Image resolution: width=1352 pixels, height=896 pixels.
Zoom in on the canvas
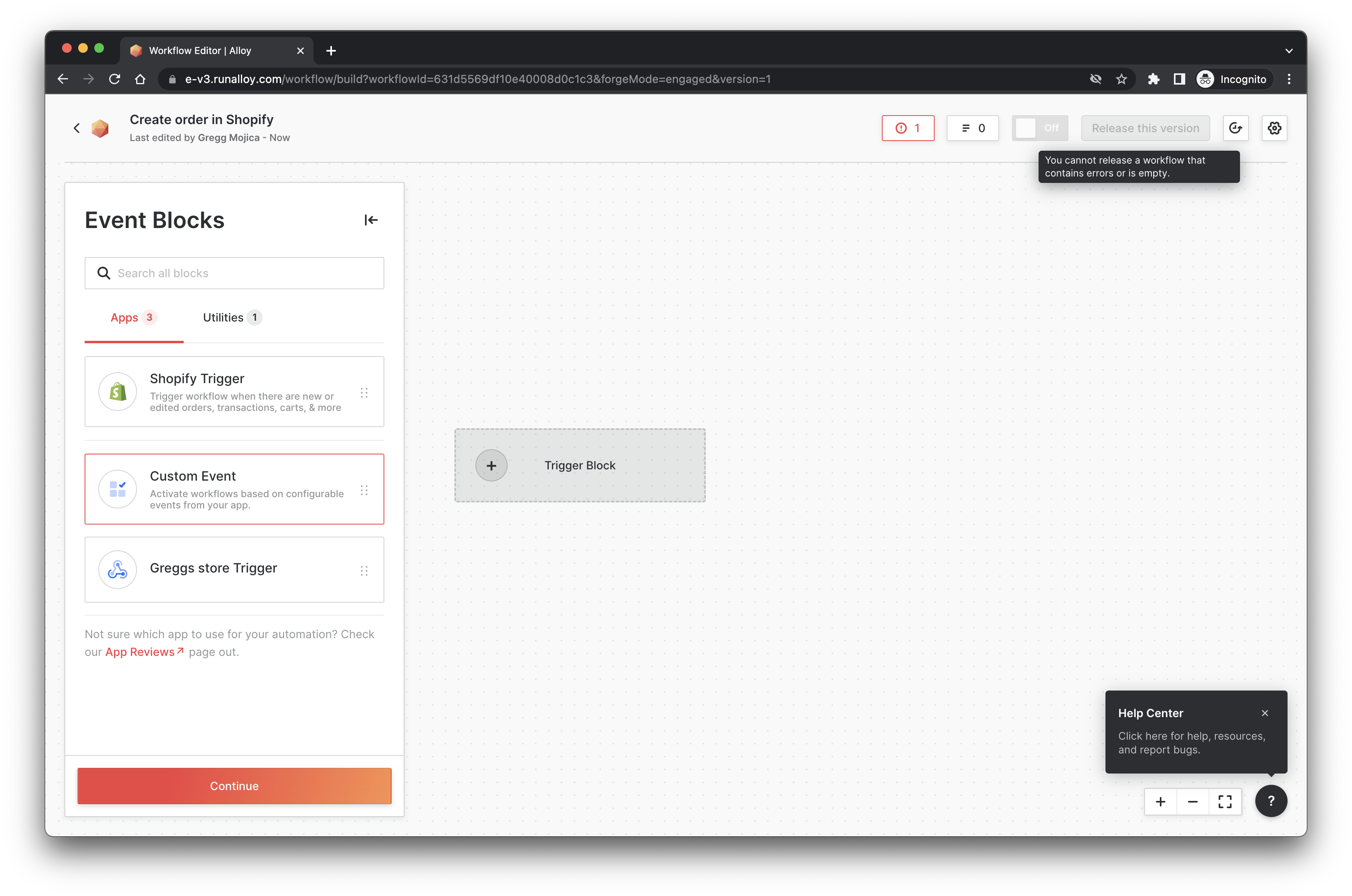(1161, 802)
